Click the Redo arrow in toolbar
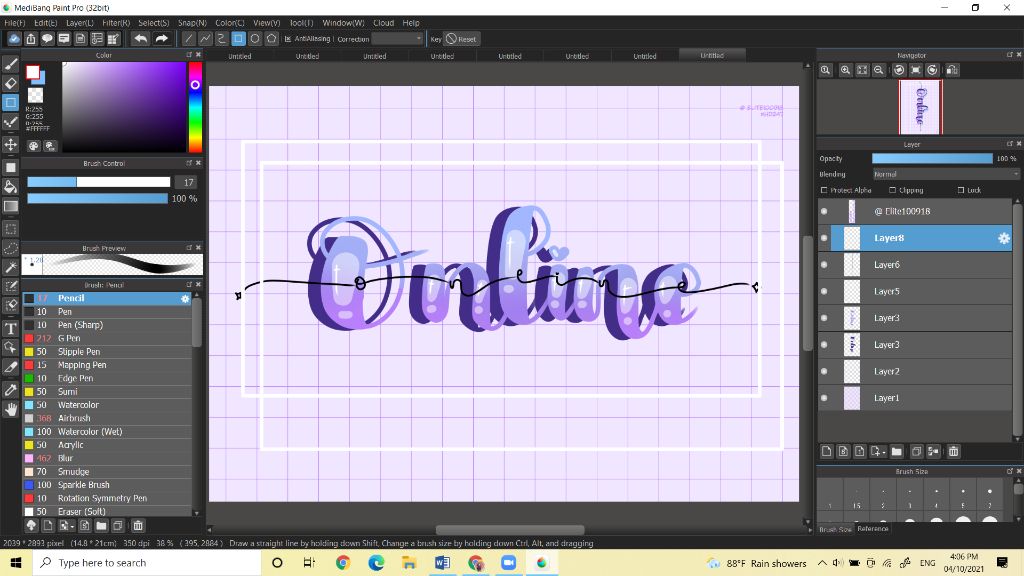This screenshot has width=1024, height=576. click(x=161, y=39)
